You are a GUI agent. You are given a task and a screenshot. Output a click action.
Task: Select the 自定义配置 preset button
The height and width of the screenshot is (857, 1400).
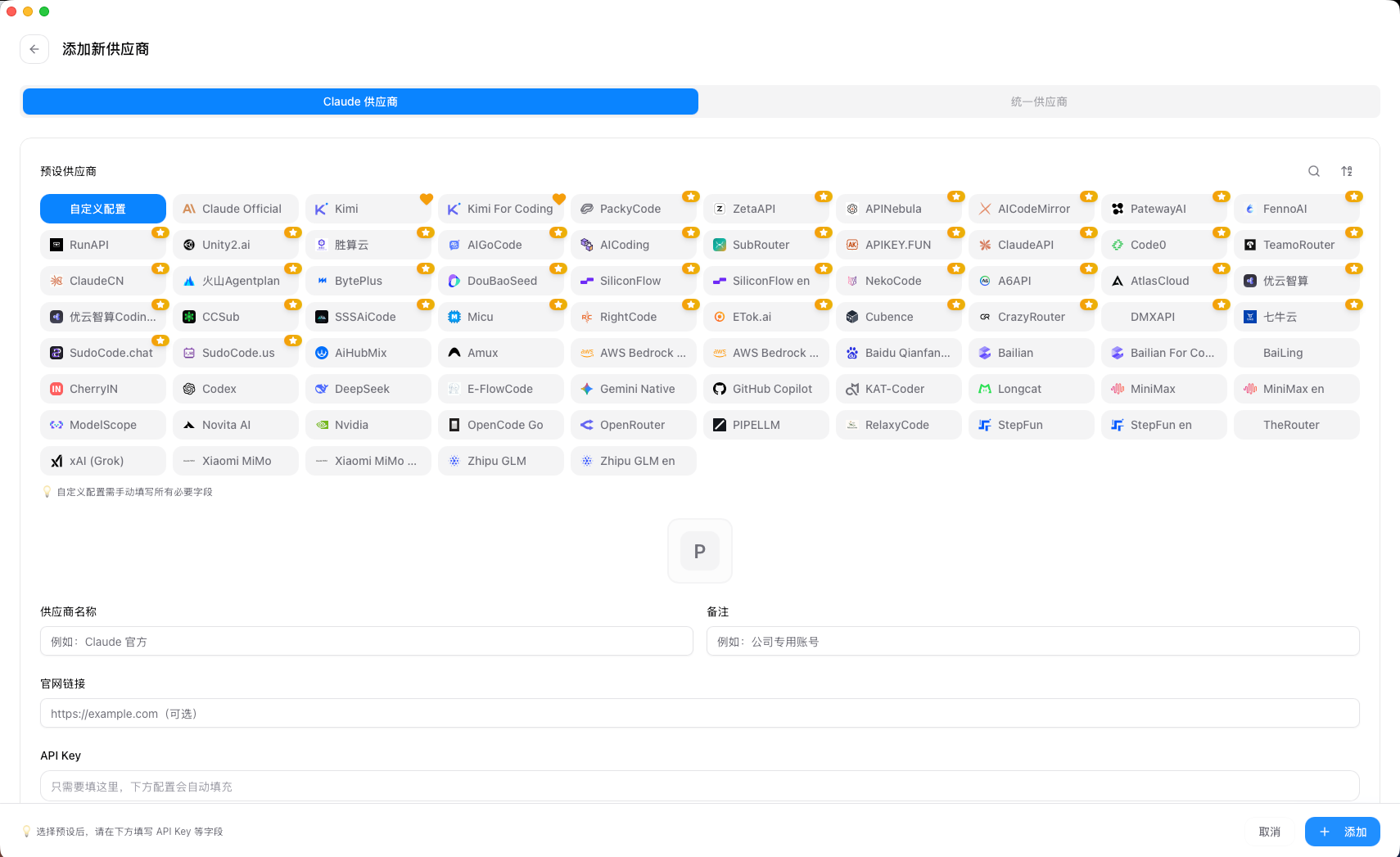point(103,209)
